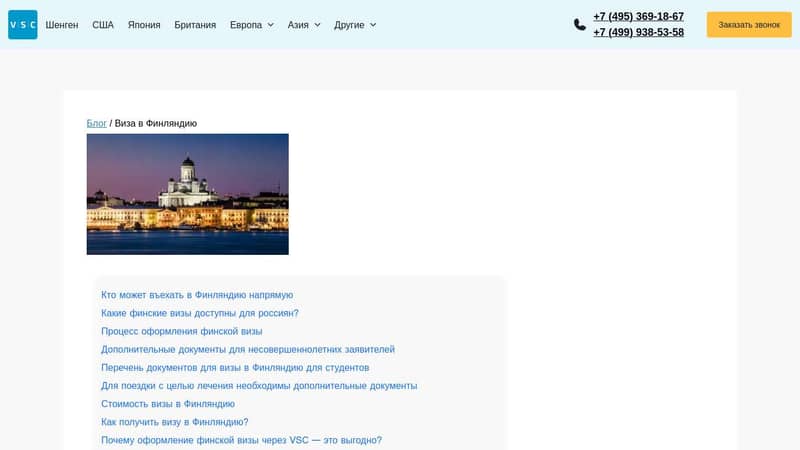Viewport: 800px width, 450px height.
Task: Jump to Какие финские визы доступны для россиян
Action: tap(199, 313)
